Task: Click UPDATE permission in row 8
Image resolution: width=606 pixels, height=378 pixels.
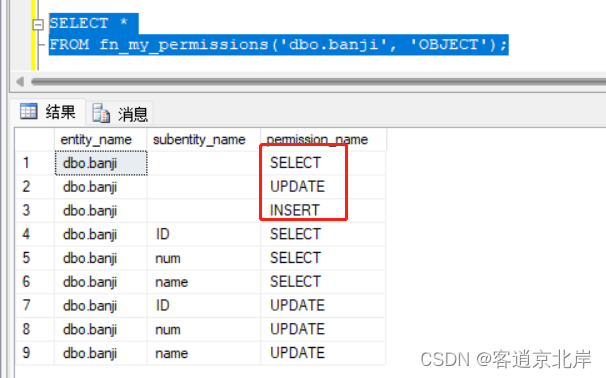Action: 323,329
